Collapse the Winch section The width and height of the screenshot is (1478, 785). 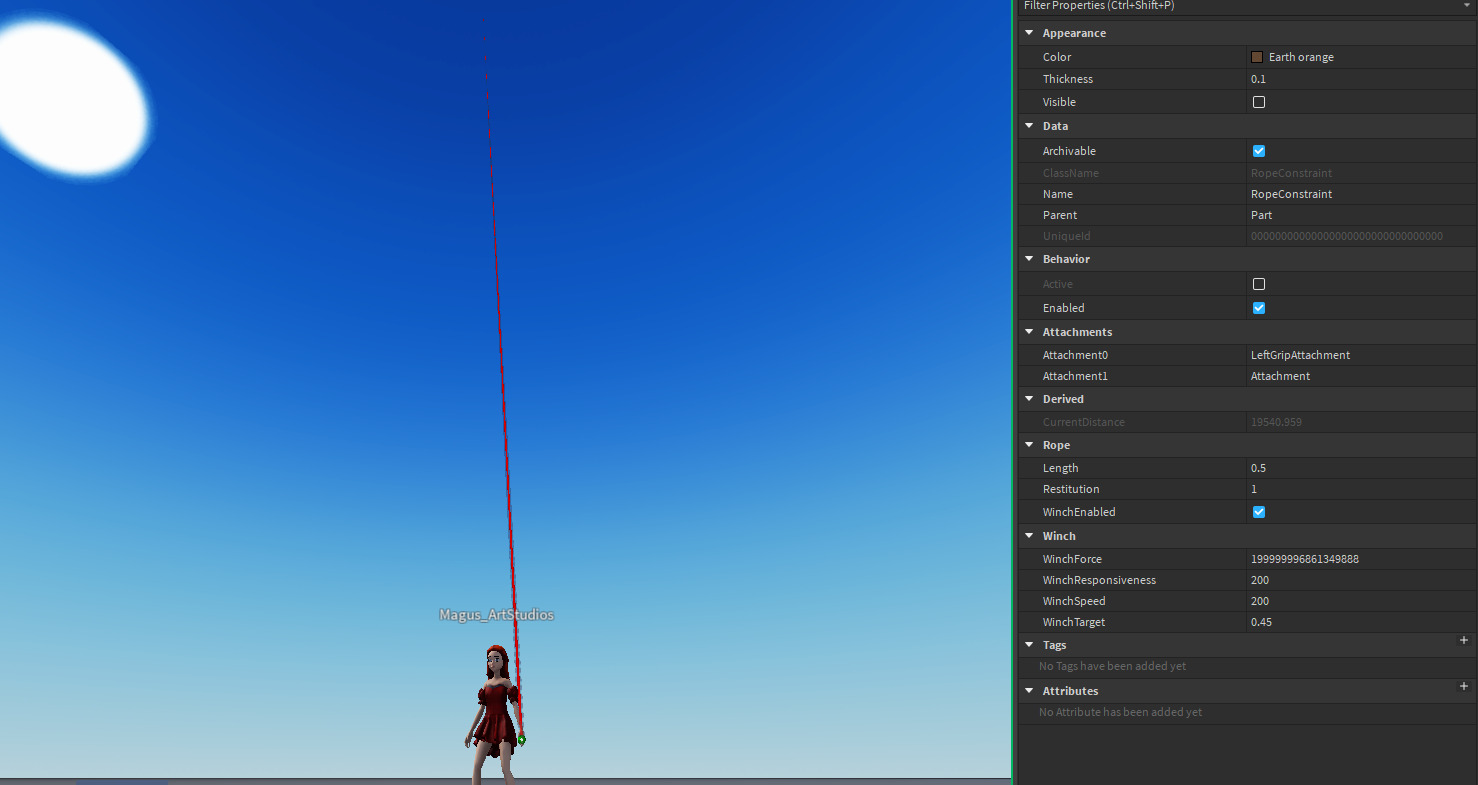point(1029,535)
